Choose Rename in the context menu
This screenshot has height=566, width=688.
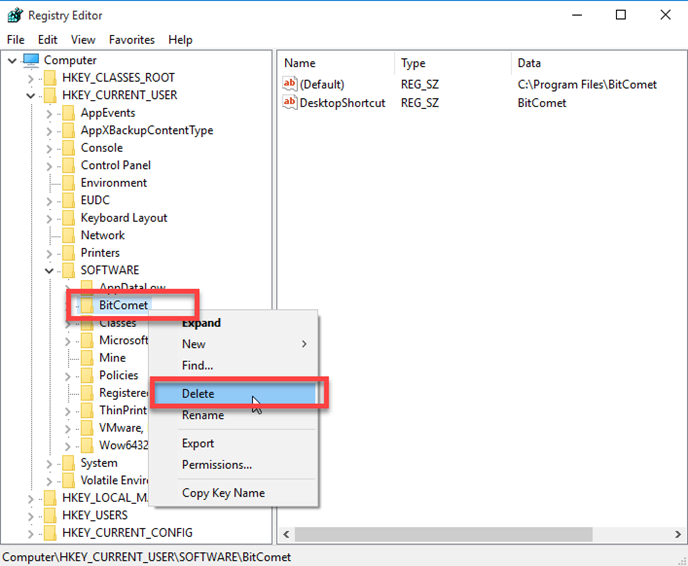(x=234, y=415)
